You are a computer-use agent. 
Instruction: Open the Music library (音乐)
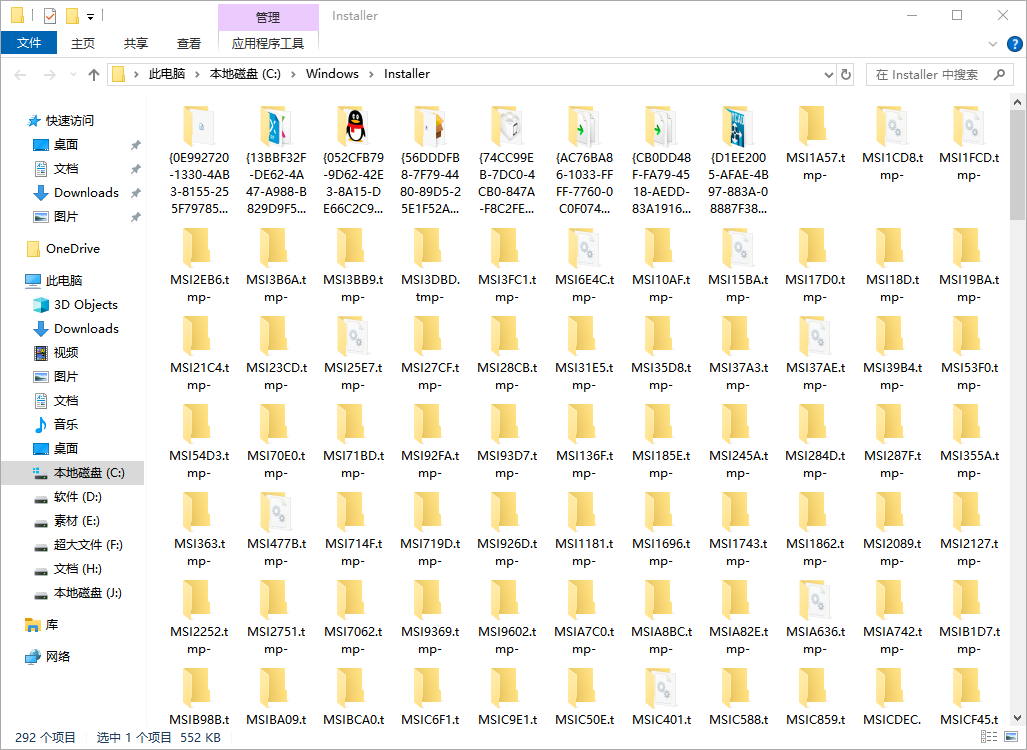point(56,424)
